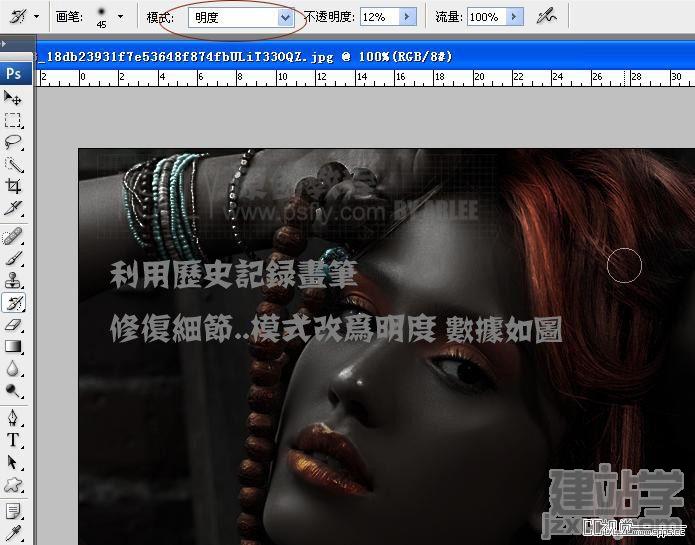The height and width of the screenshot is (545, 695).
Task: Select the History Brush tool in toolbox
Action: [x=14, y=303]
